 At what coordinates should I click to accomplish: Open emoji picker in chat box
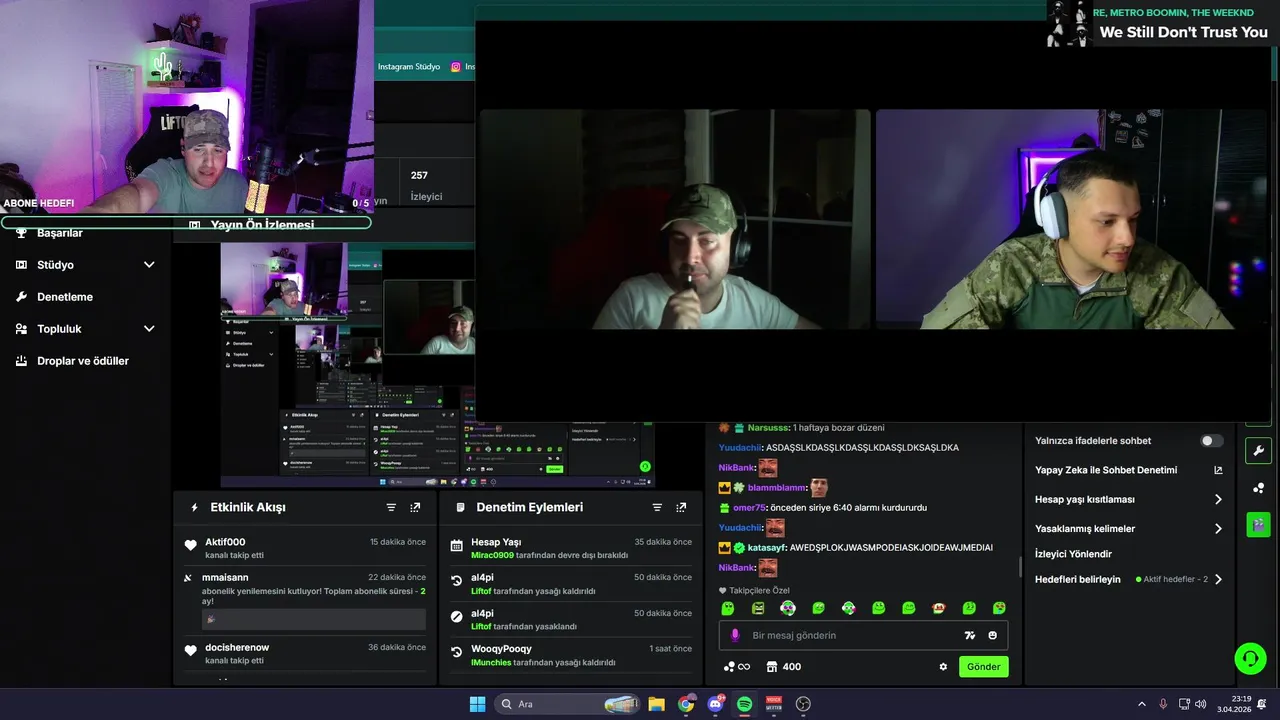(993, 635)
